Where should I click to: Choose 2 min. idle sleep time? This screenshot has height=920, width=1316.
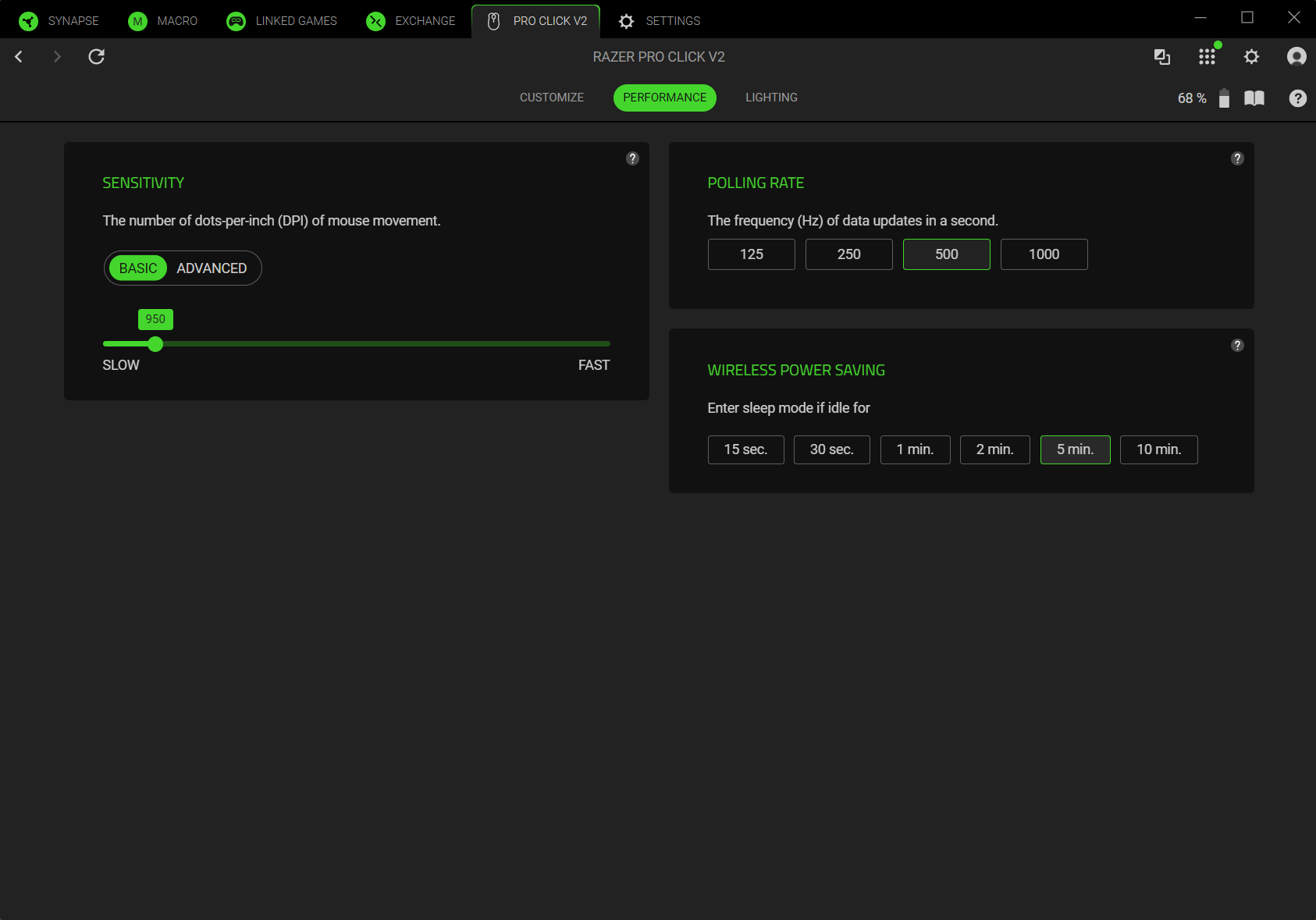point(995,449)
